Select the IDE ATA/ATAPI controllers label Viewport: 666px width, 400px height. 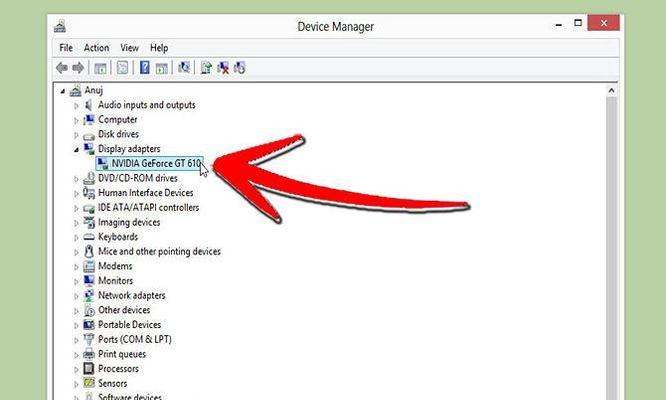(x=149, y=208)
